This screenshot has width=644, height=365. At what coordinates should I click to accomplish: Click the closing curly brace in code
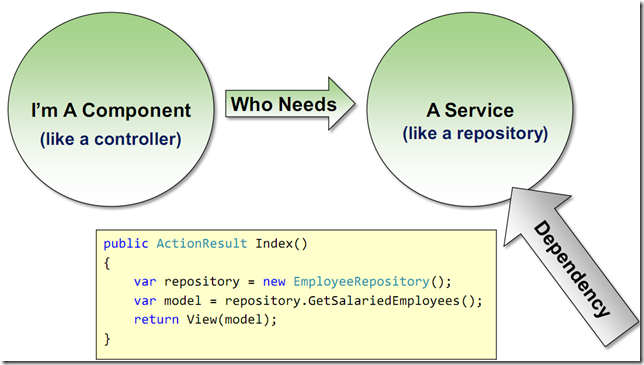coord(107,339)
